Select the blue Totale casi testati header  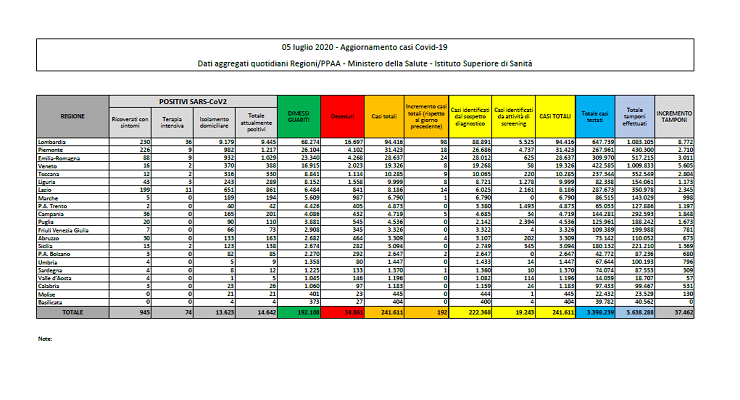pyautogui.click(x=595, y=117)
